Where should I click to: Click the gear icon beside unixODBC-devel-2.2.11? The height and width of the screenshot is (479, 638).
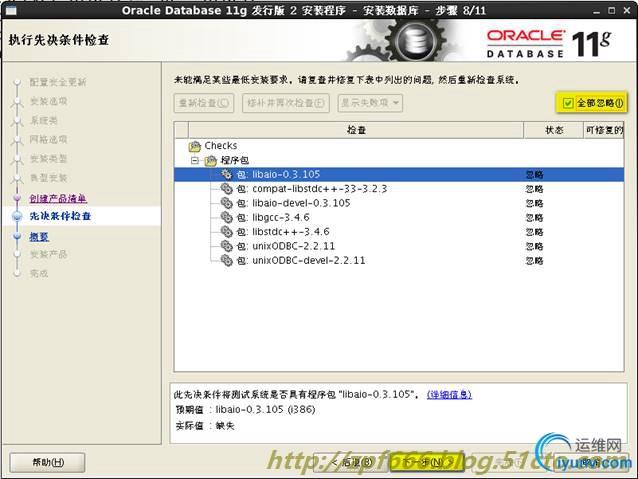pos(226,260)
